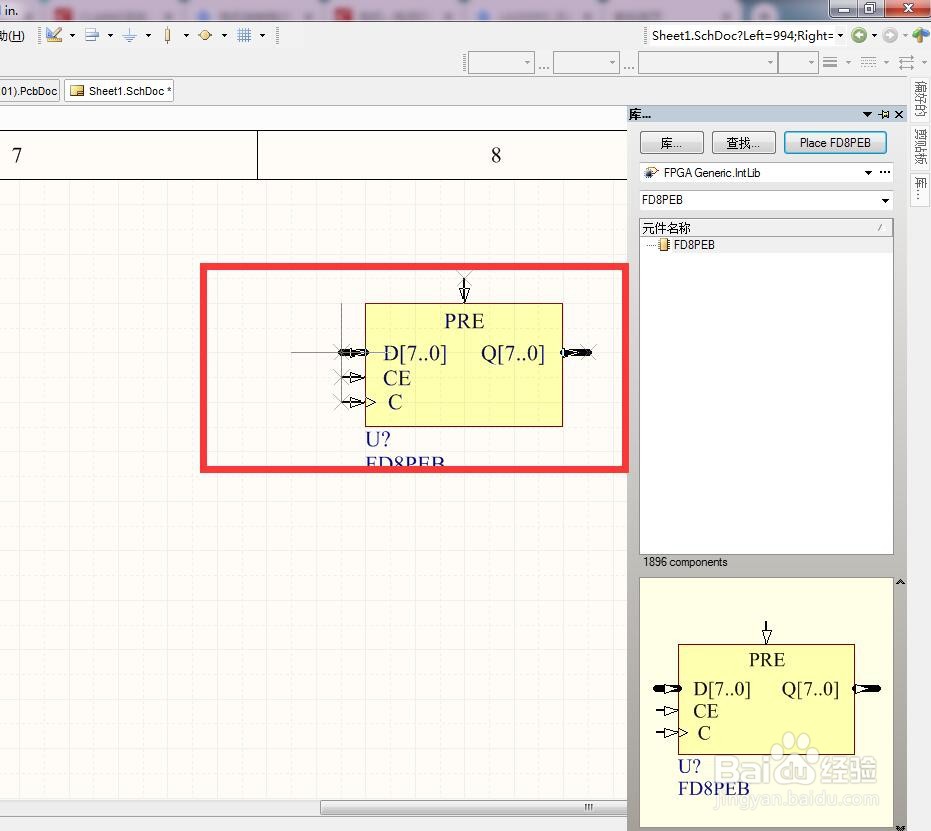Click the arrow direction style icon
The height and width of the screenshot is (831, 931).
(x=906, y=62)
